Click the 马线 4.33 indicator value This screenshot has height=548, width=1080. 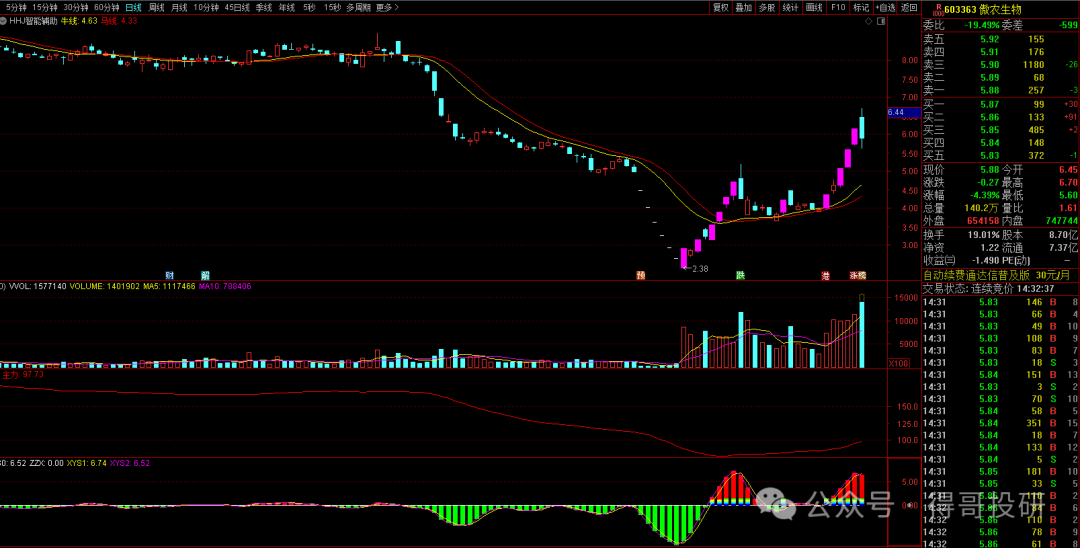pos(119,21)
